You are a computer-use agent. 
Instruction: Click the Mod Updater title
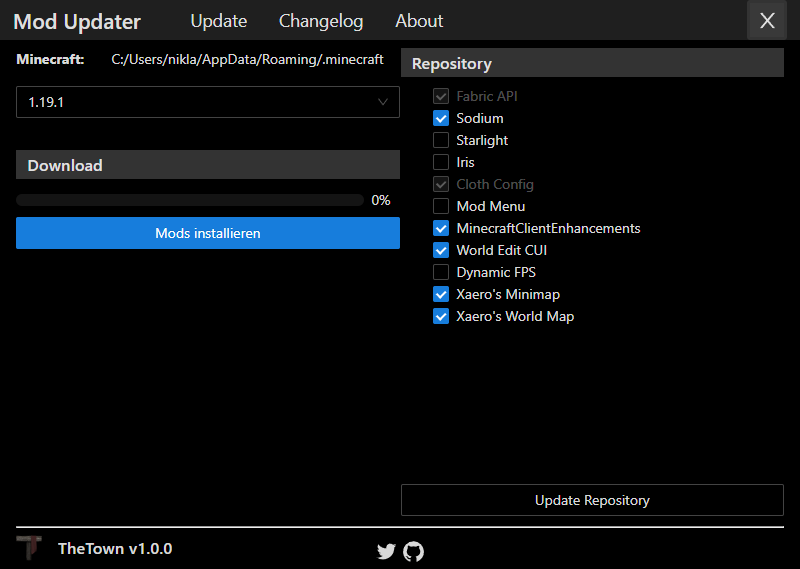[77, 21]
